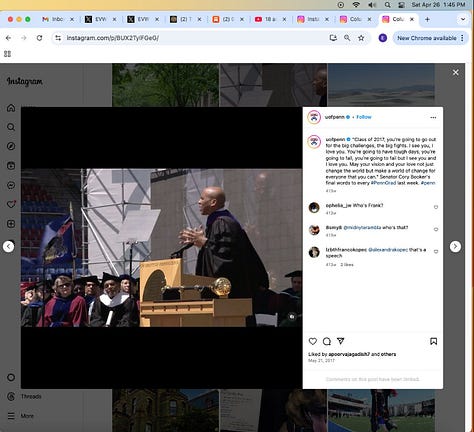The width and height of the screenshot is (474, 432).
Task: Like the post with heart icon
Action: pos(313,341)
